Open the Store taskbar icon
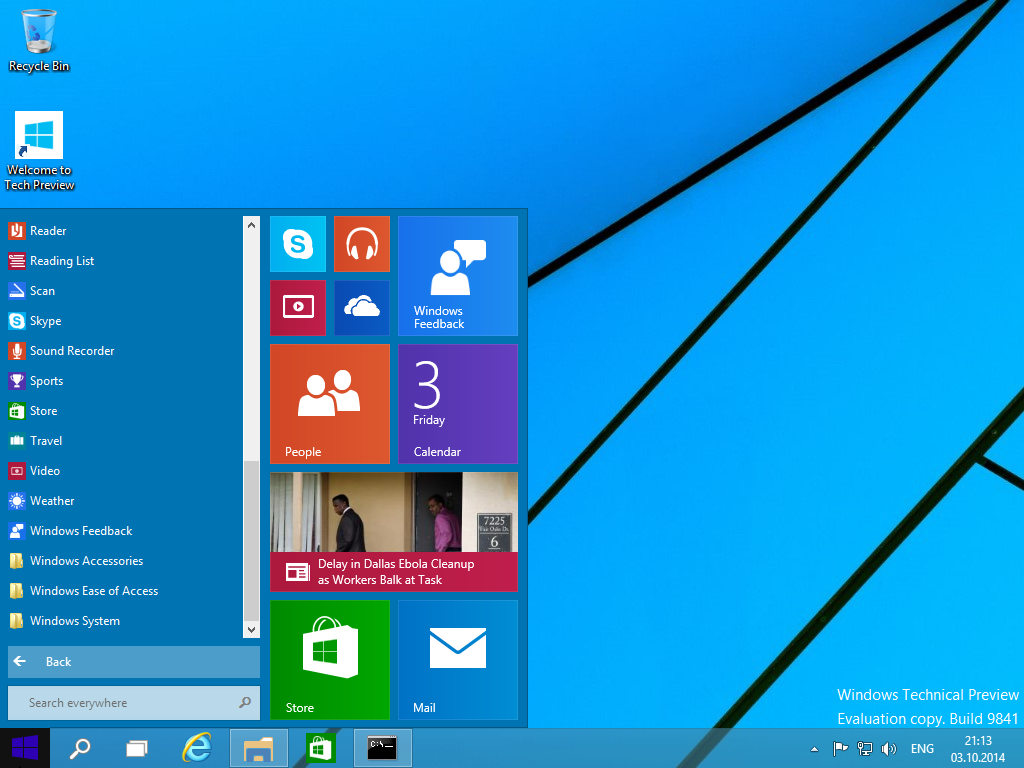Viewport: 1024px width, 768px height. pos(320,748)
